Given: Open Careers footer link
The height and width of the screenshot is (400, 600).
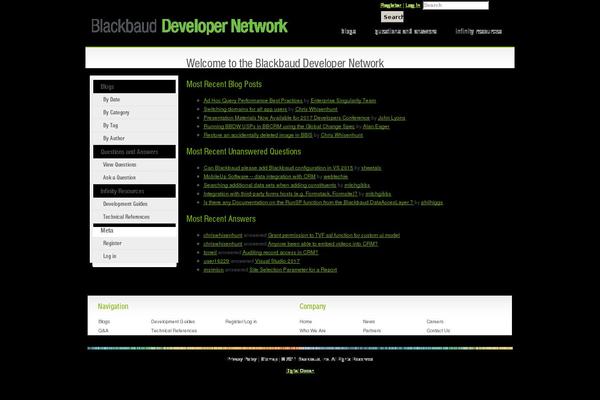Looking at the screenshot, I should (435, 322).
